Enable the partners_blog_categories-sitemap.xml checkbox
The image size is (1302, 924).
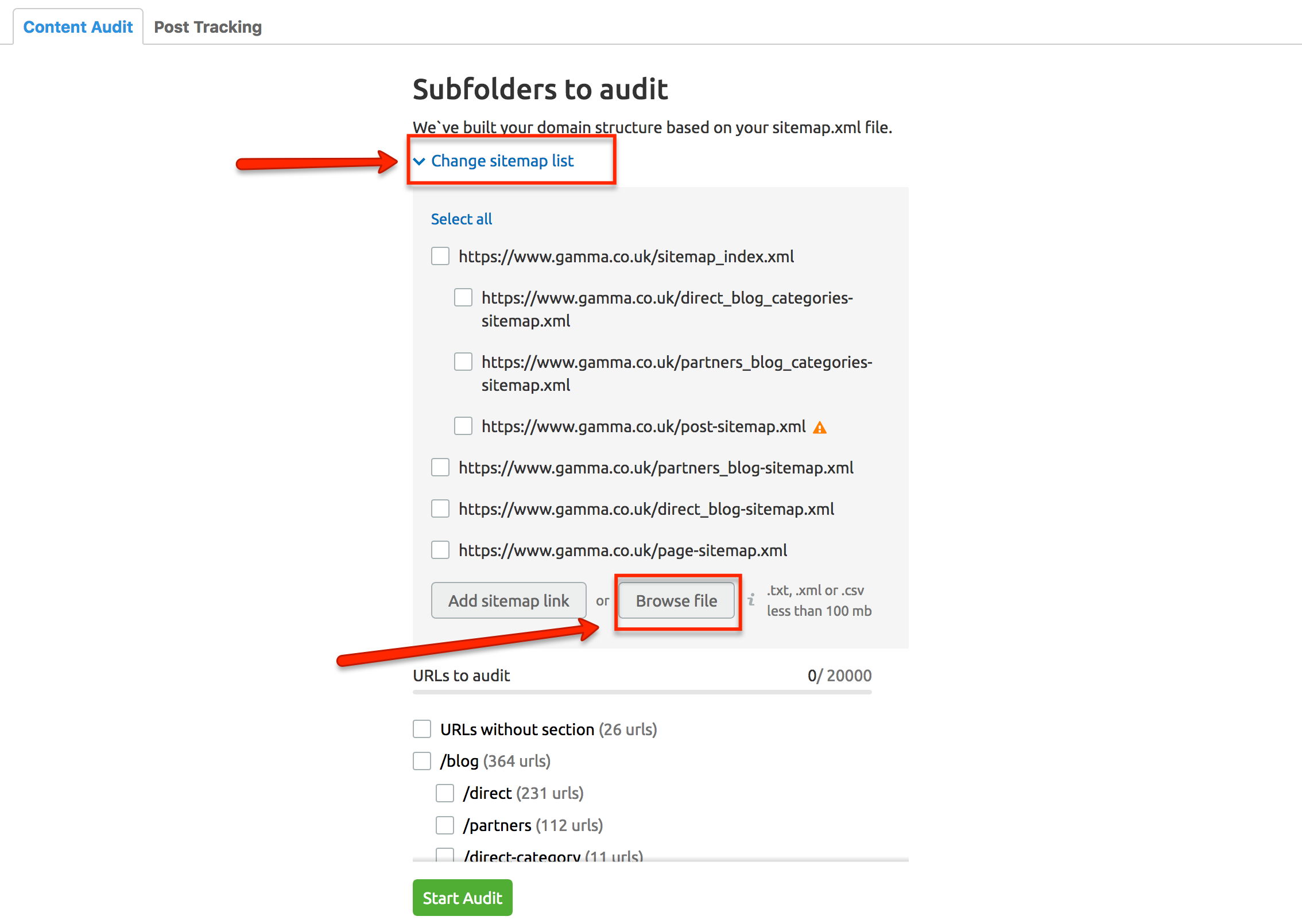pyautogui.click(x=463, y=362)
